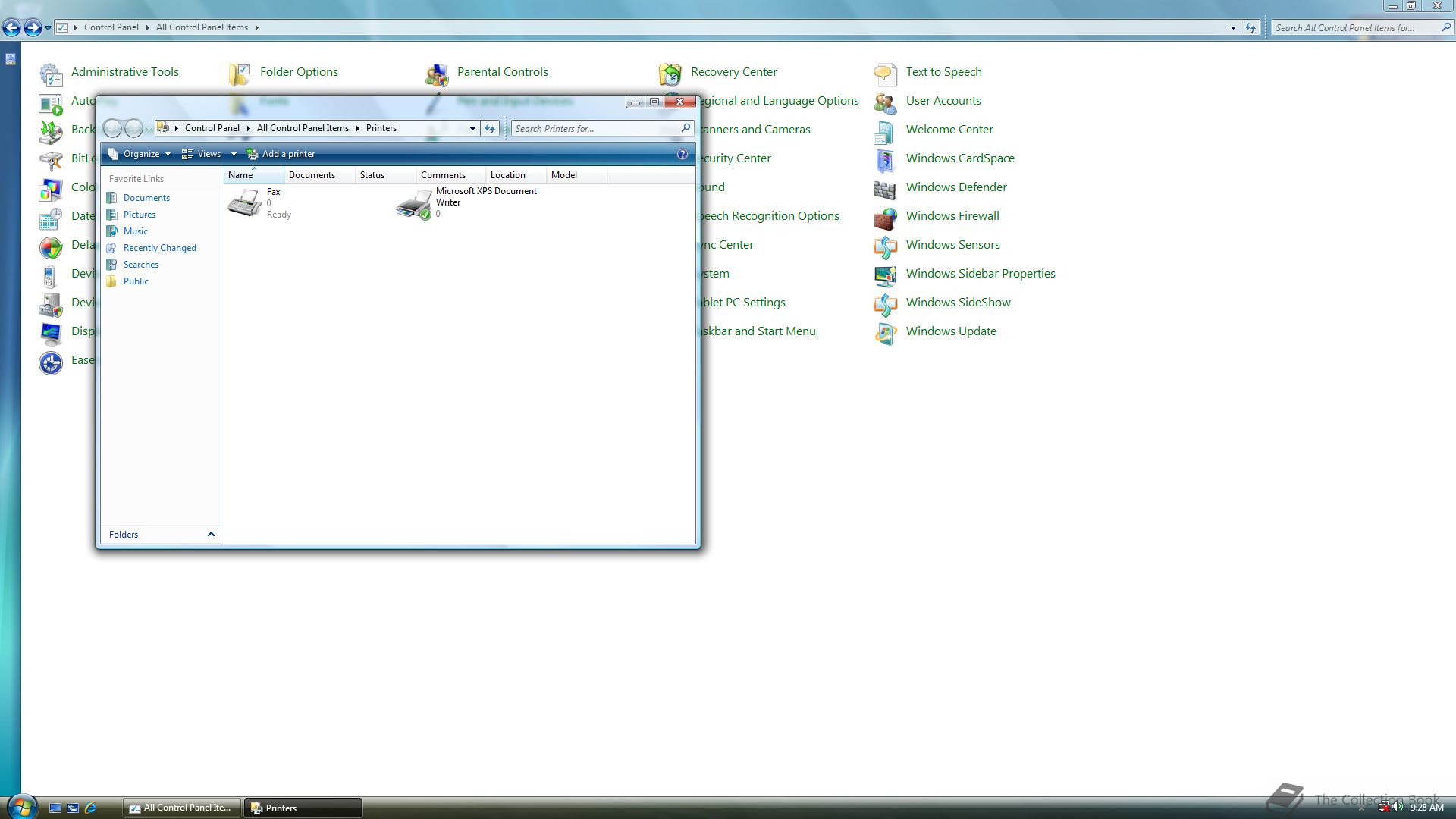The image size is (1456, 819).
Task: Open the Folder Options icon
Action: click(240, 74)
